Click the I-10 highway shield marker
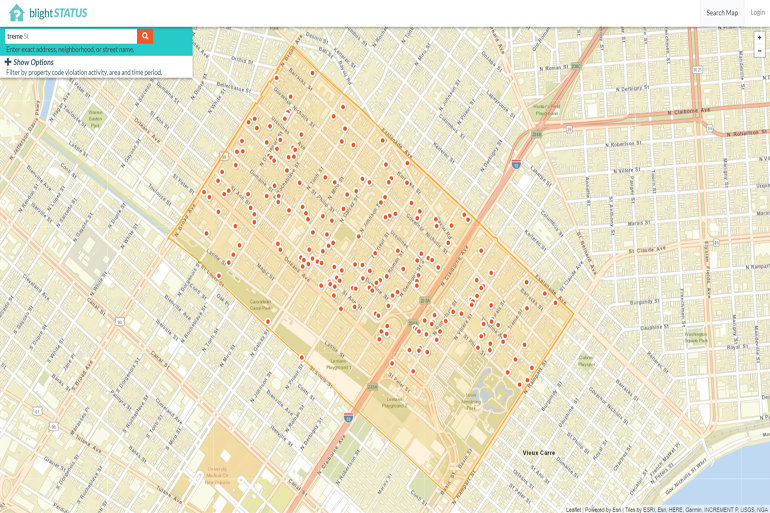The image size is (770, 513). coord(515,164)
